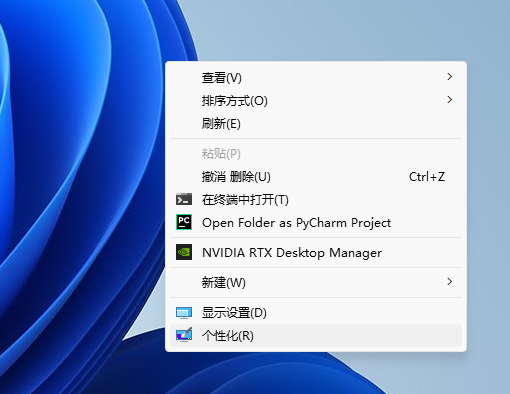Click the Ctrl+Z shortcut label
Image resolution: width=510 pixels, height=394 pixels.
click(x=427, y=177)
